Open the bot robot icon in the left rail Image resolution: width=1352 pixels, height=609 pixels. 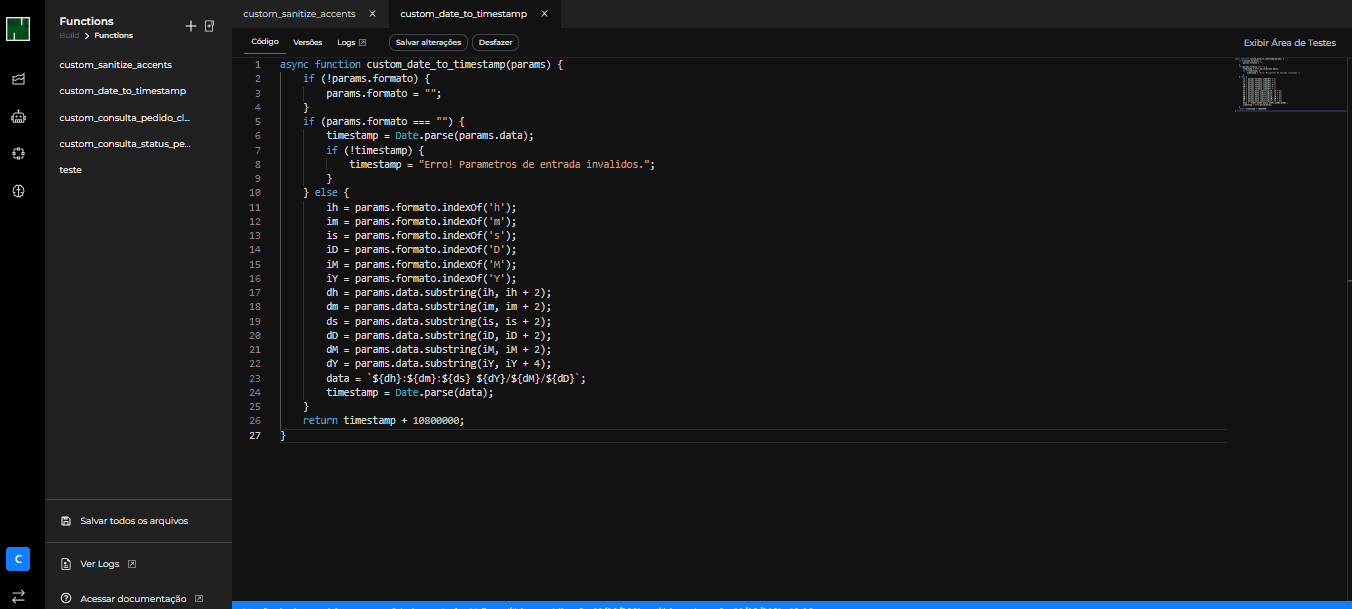click(18, 116)
